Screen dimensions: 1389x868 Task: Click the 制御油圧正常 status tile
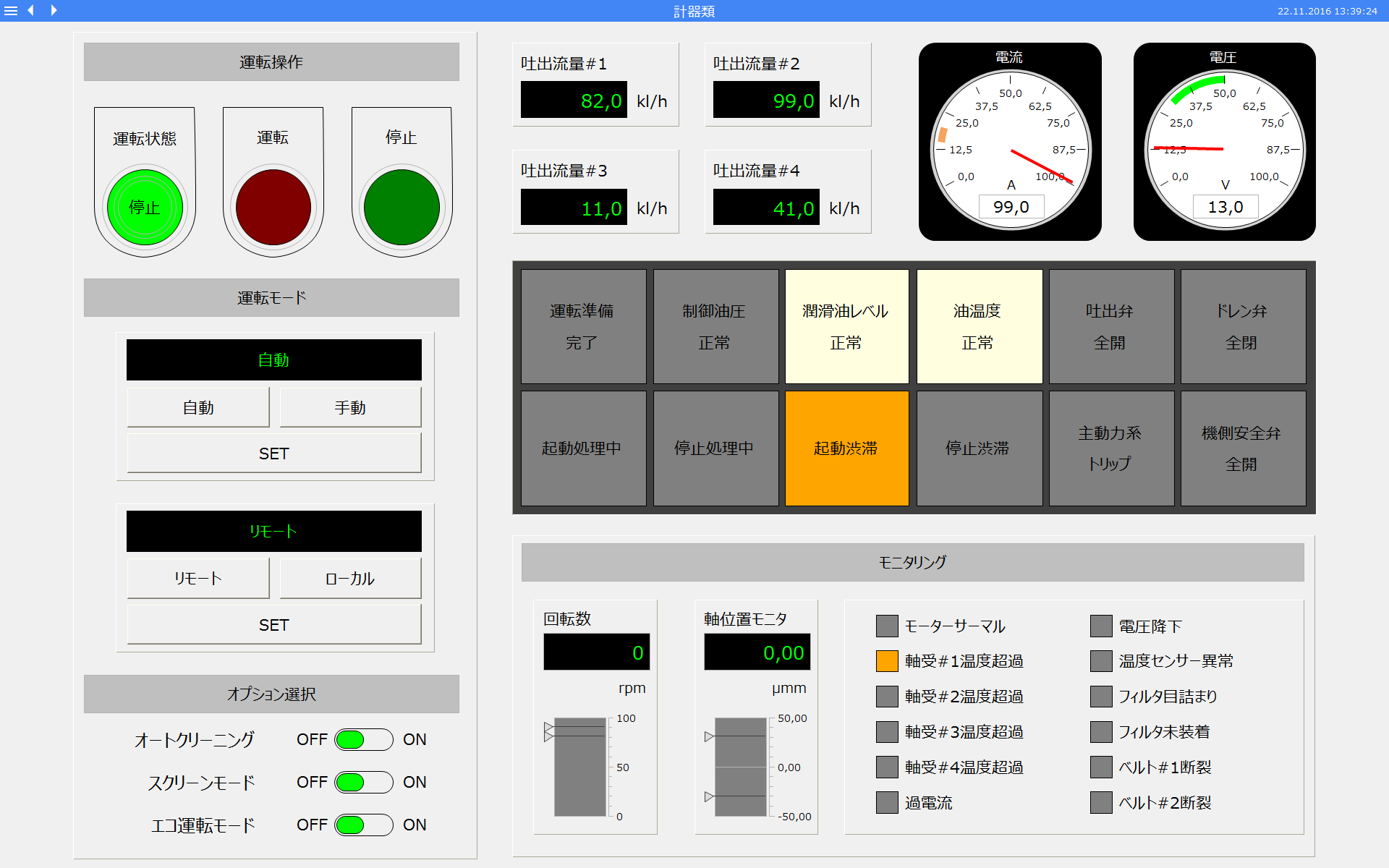click(715, 326)
